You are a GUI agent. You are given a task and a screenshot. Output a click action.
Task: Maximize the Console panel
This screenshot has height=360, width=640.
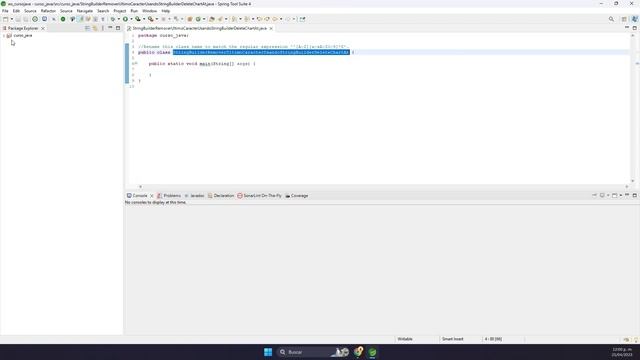tap(635, 195)
